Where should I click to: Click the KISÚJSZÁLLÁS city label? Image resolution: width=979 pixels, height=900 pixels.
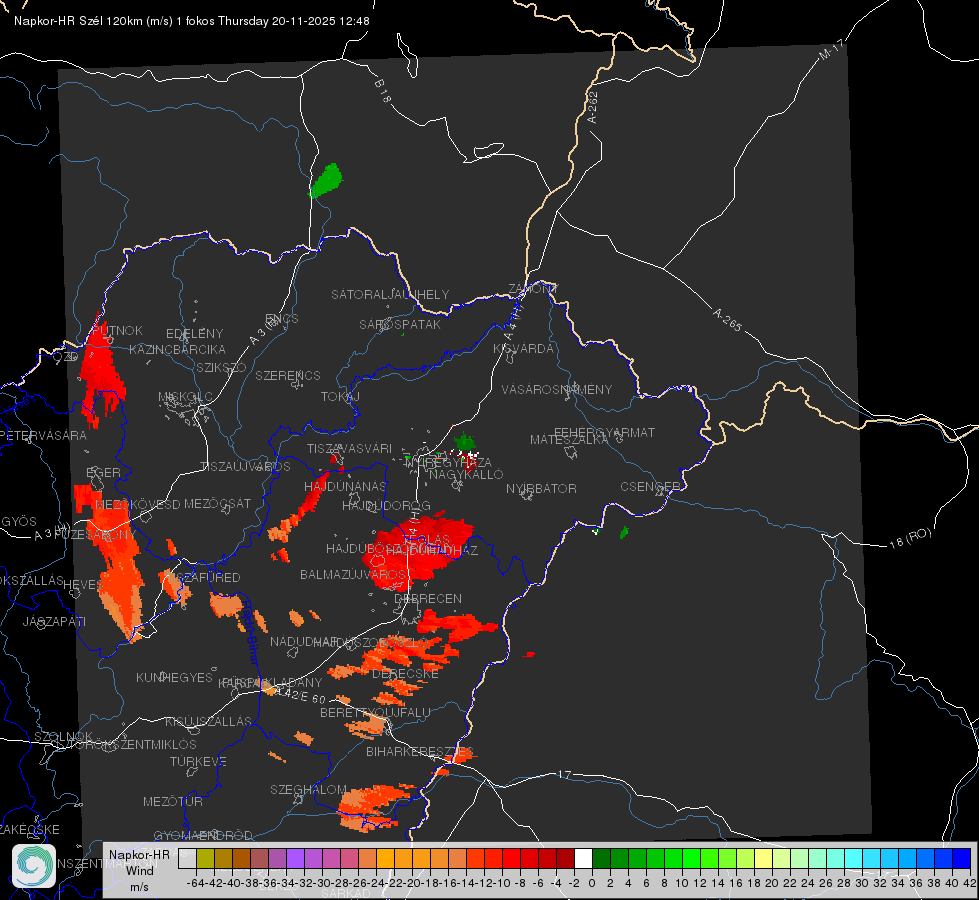tap(208, 721)
